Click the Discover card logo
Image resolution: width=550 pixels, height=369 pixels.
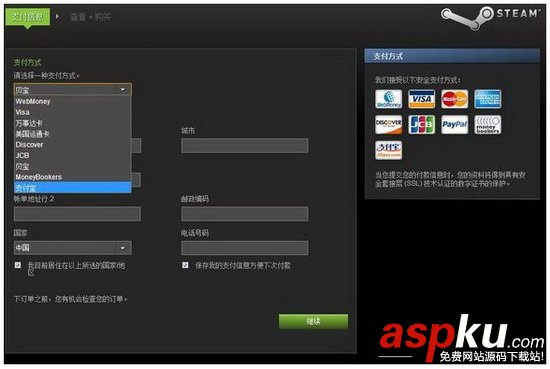click(388, 125)
